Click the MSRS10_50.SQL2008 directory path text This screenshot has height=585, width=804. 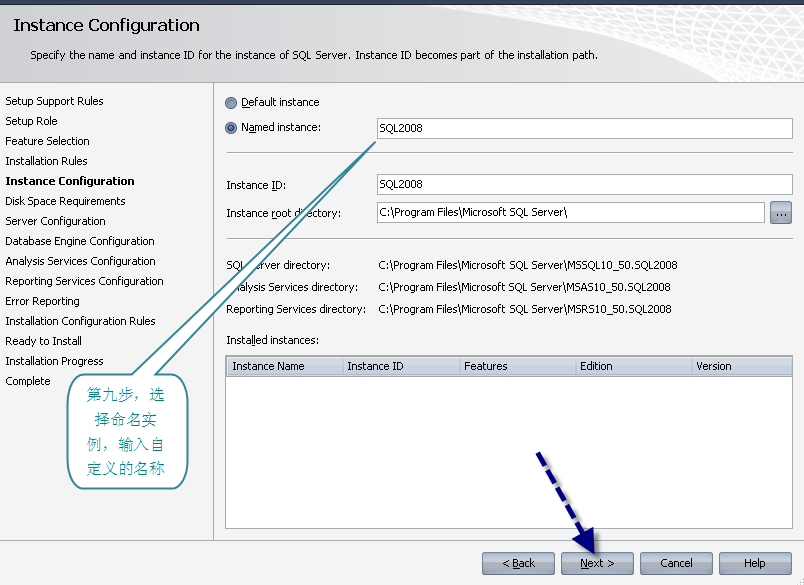[525, 309]
